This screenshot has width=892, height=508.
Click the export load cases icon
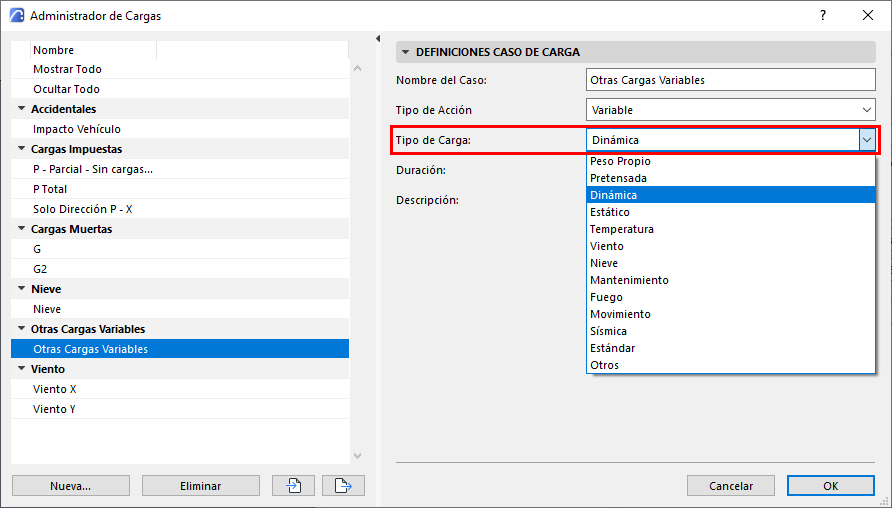point(343,486)
